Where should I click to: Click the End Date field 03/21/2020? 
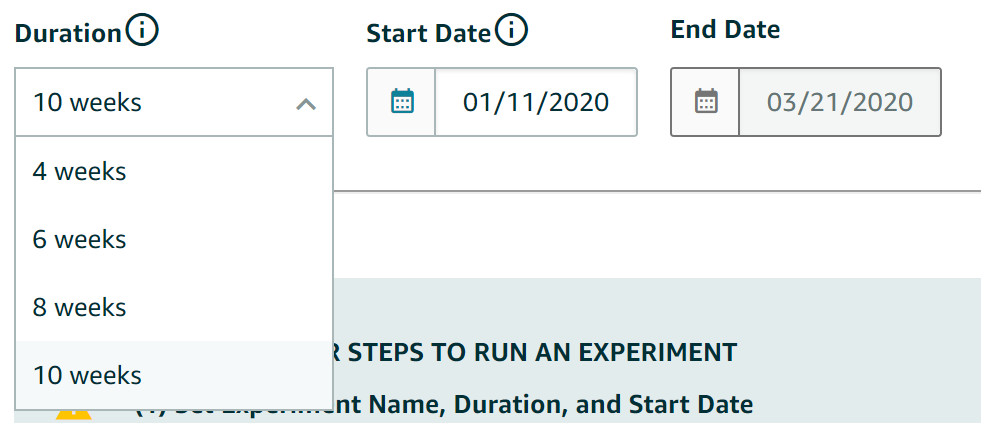coord(839,101)
